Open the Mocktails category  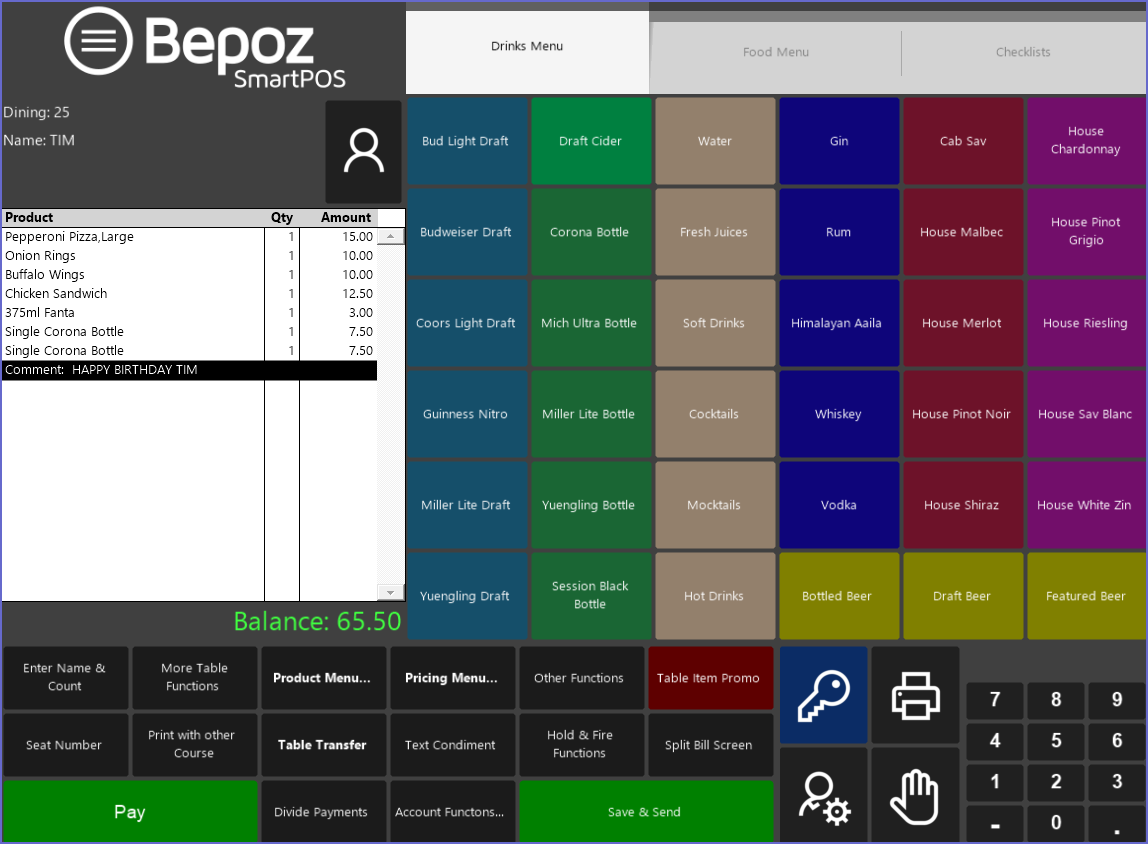(715, 505)
